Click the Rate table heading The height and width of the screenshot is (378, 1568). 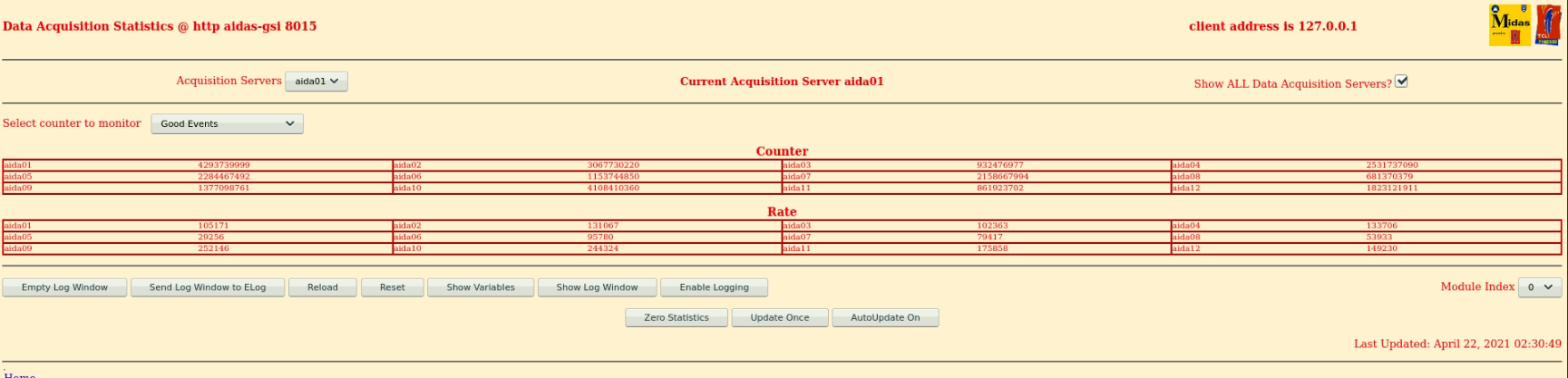coord(782,211)
